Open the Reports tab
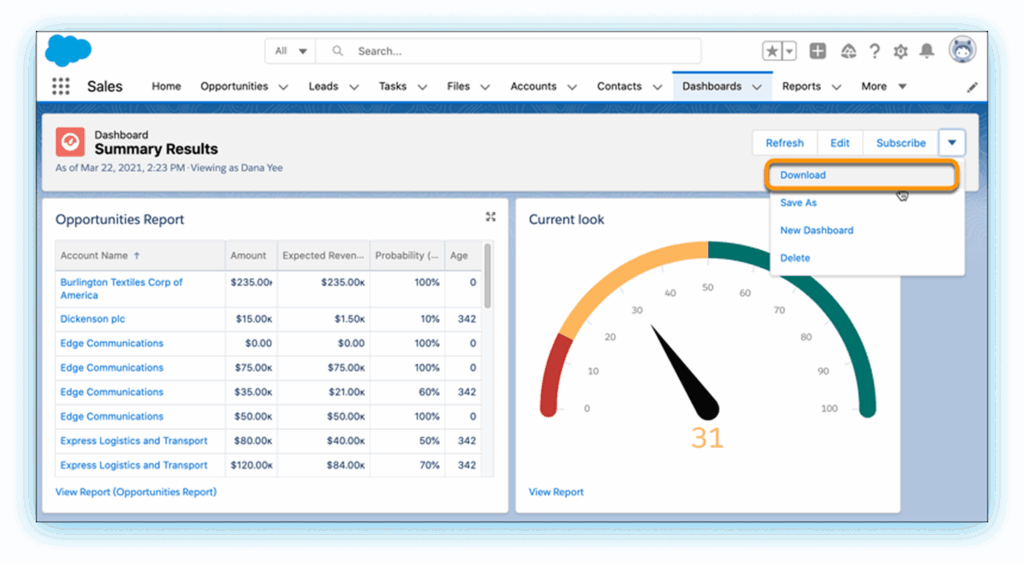The height and width of the screenshot is (563, 1024). [801, 86]
